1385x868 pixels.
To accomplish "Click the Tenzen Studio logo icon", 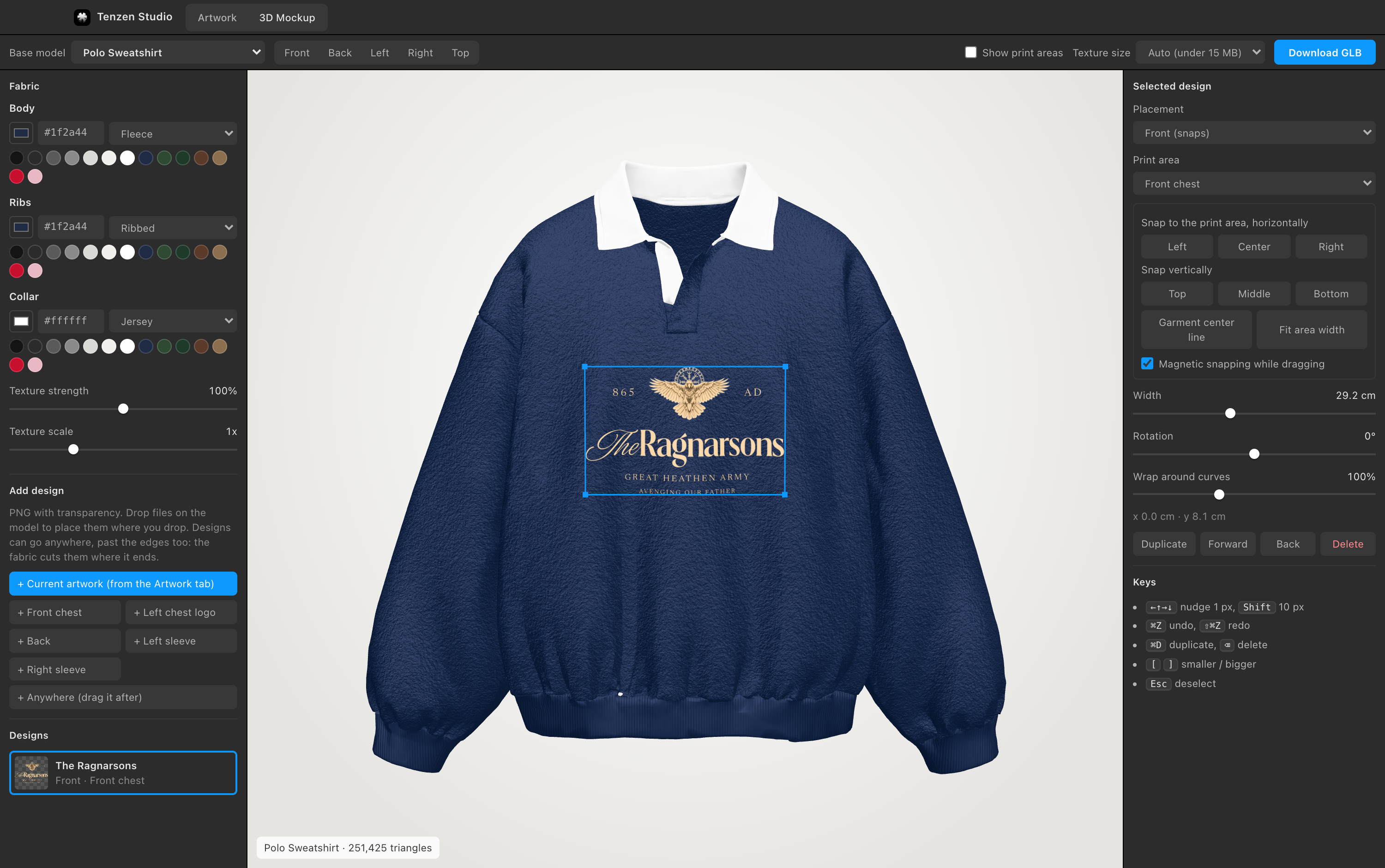I will pyautogui.click(x=82, y=17).
